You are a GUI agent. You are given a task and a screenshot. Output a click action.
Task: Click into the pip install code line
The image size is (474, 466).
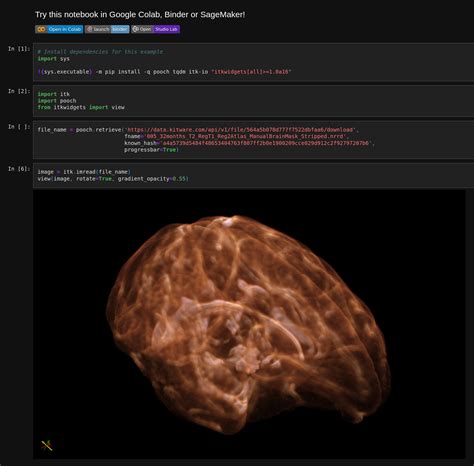click(165, 72)
